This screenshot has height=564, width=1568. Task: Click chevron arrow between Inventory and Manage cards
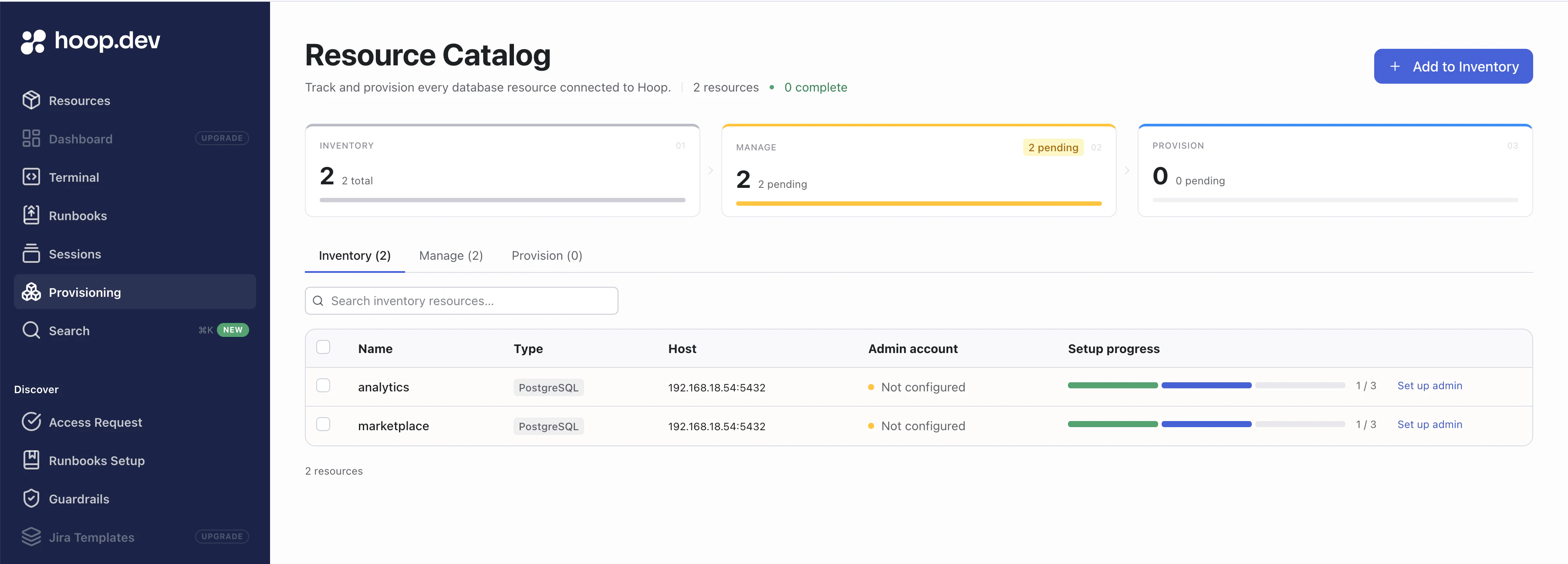point(711,170)
